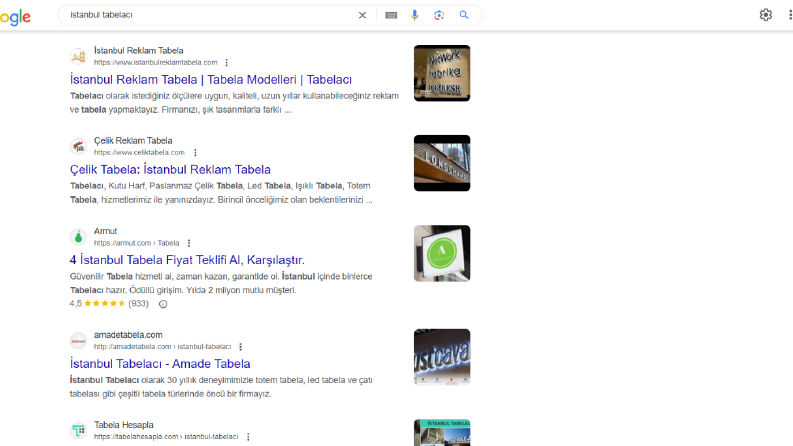Image resolution: width=793 pixels, height=446 pixels.
Task: Click the 'Tabela Hesapla' site name
Action: pyautogui.click(x=123, y=425)
